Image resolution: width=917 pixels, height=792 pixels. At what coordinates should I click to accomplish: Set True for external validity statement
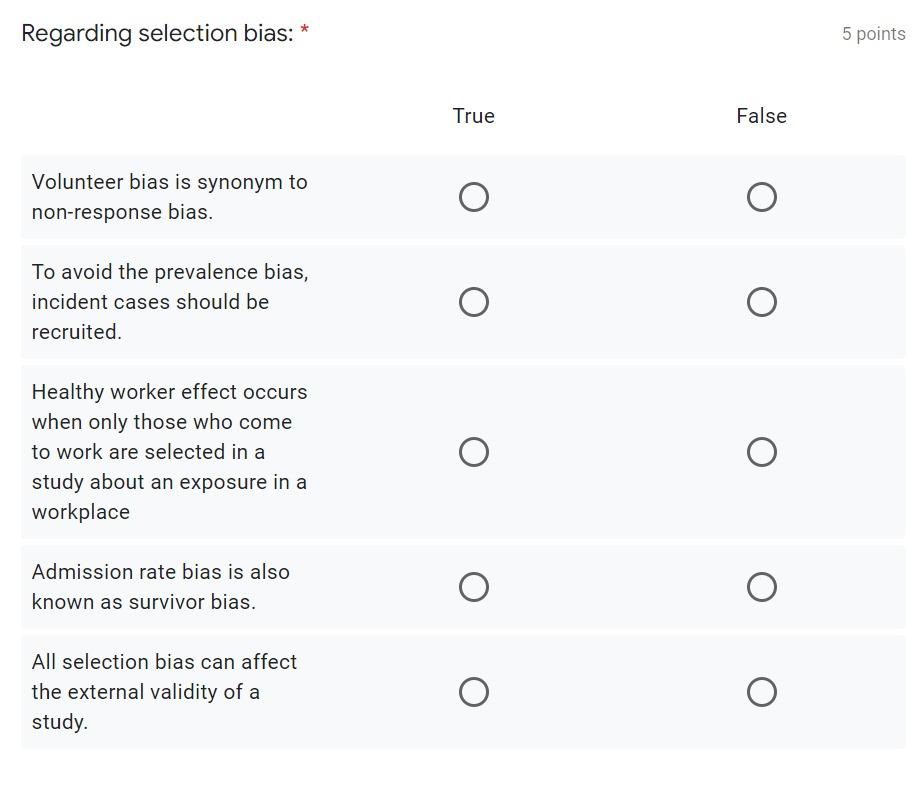pos(474,692)
